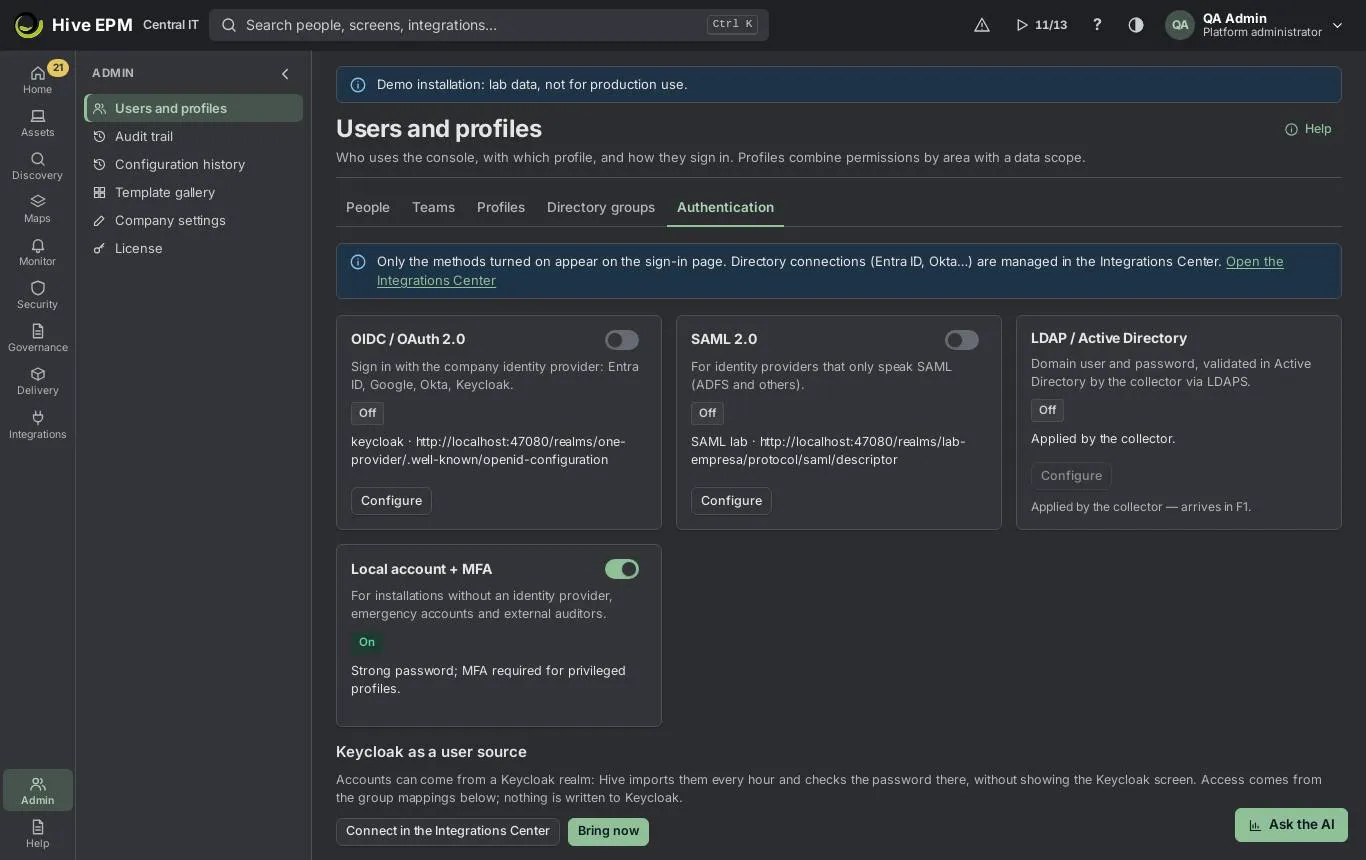Open the Home section in the sidebar
The height and width of the screenshot is (860, 1366).
click(x=37, y=79)
